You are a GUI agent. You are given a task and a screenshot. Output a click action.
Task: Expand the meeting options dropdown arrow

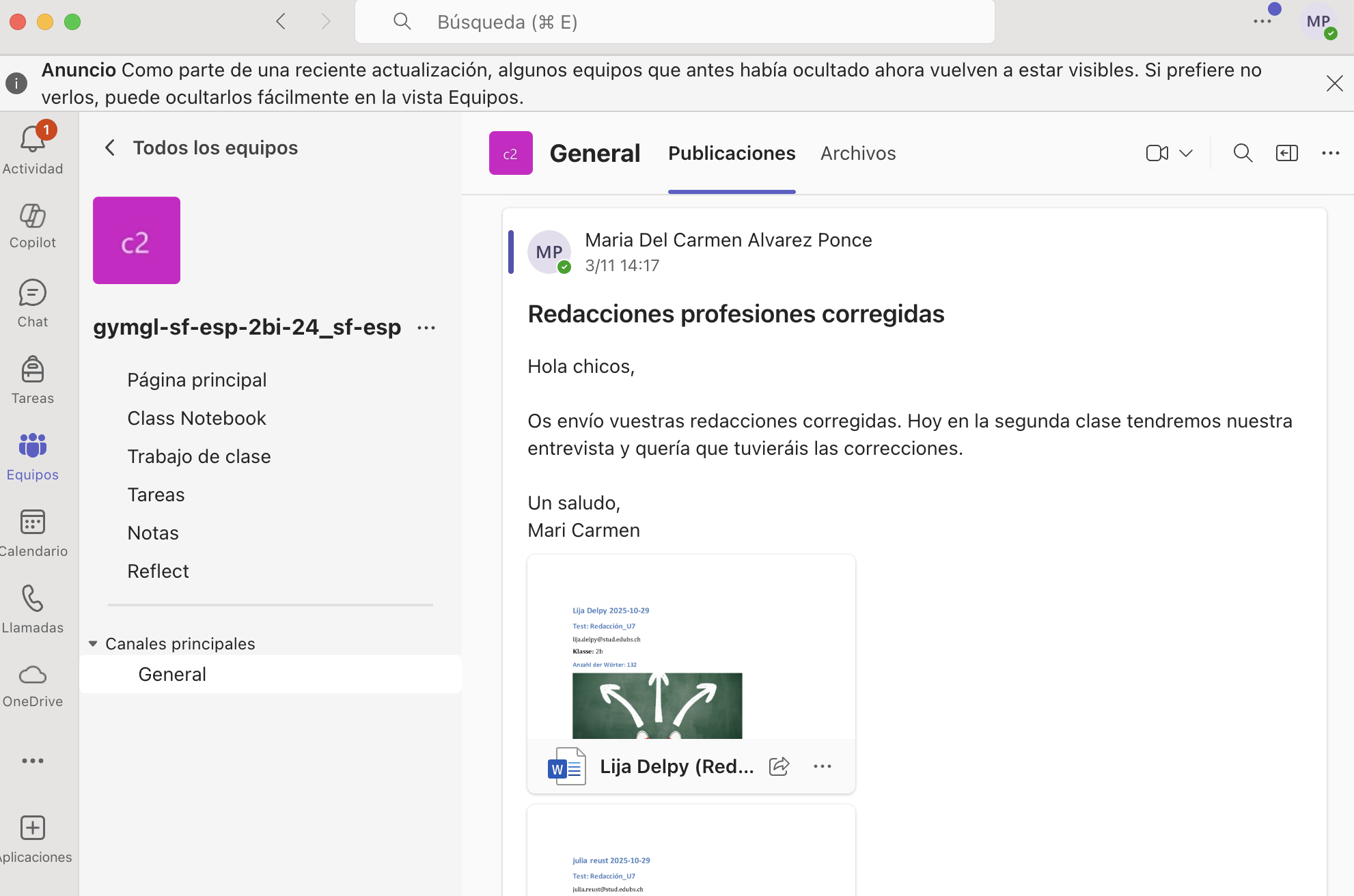[1186, 153]
